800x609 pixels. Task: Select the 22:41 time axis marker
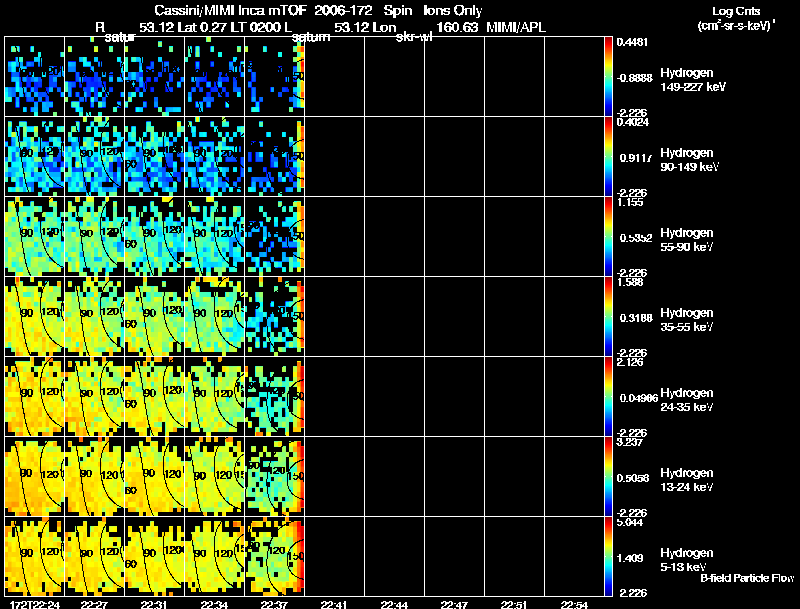334,604
